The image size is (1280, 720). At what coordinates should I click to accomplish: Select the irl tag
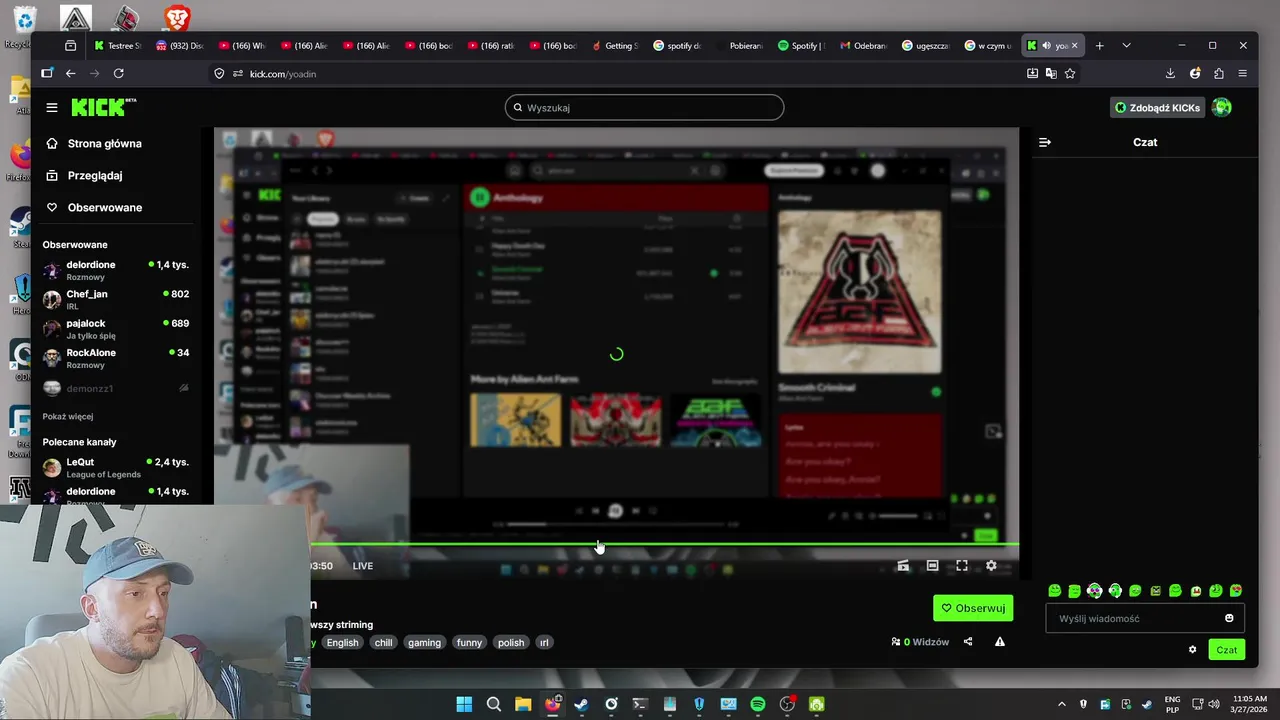544,642
